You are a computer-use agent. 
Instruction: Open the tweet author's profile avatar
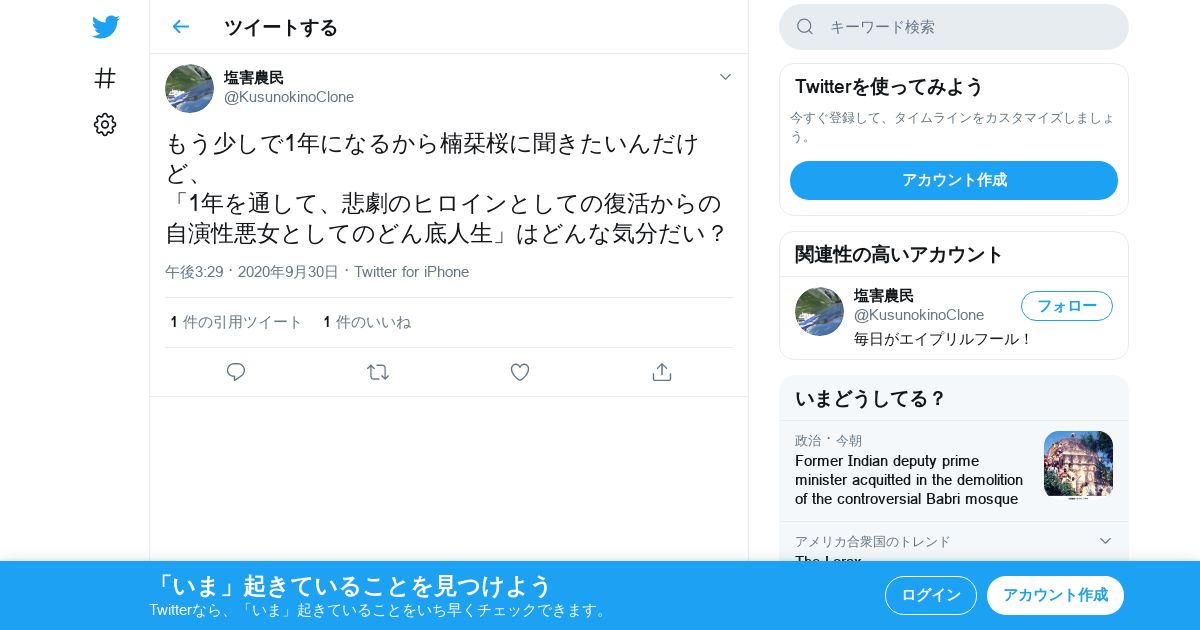pos(189,88)
